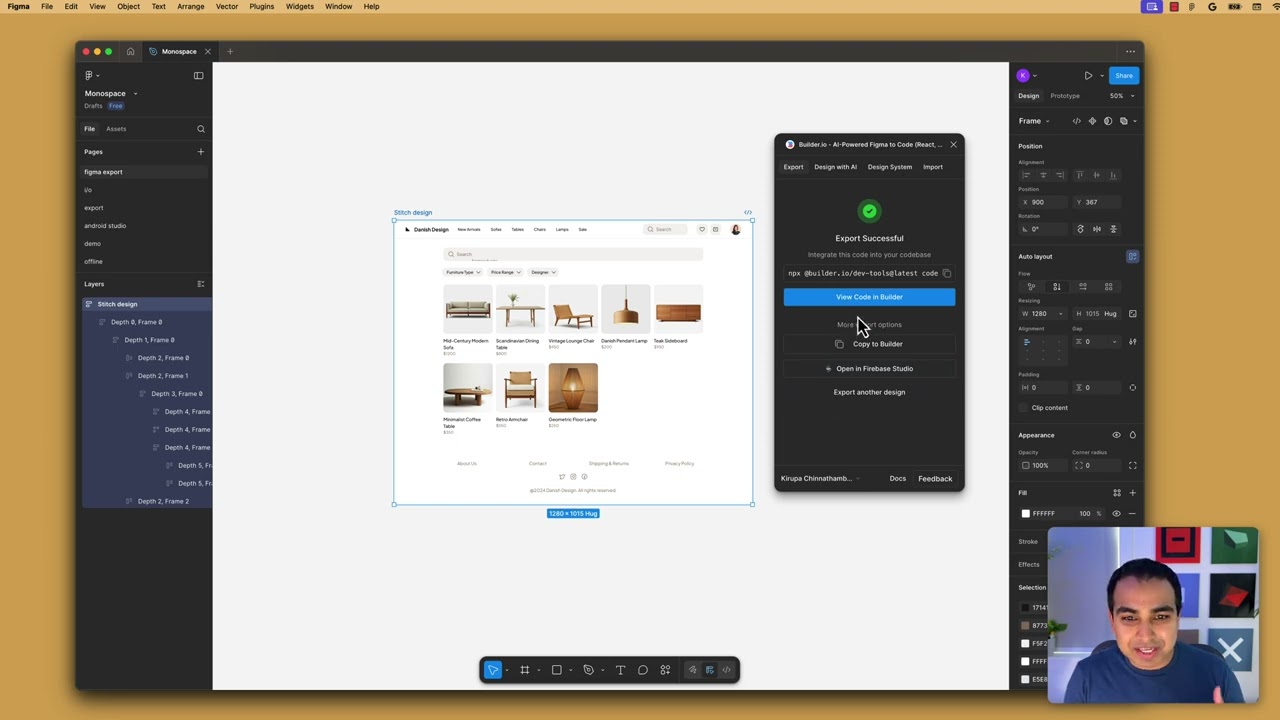
Task: Toggle the Auto layout button
Action: (x=1132, y=257)
